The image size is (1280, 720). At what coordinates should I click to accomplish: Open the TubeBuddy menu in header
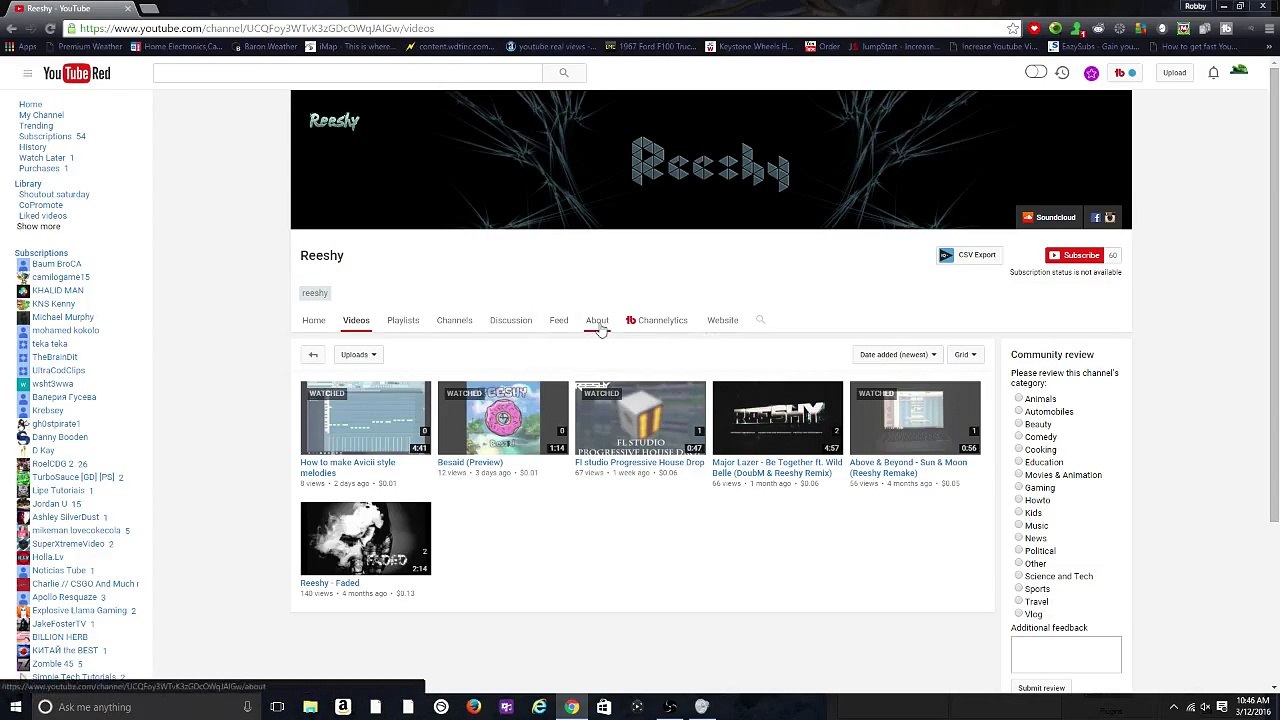pyautogui.click(x=1125, y=73)
